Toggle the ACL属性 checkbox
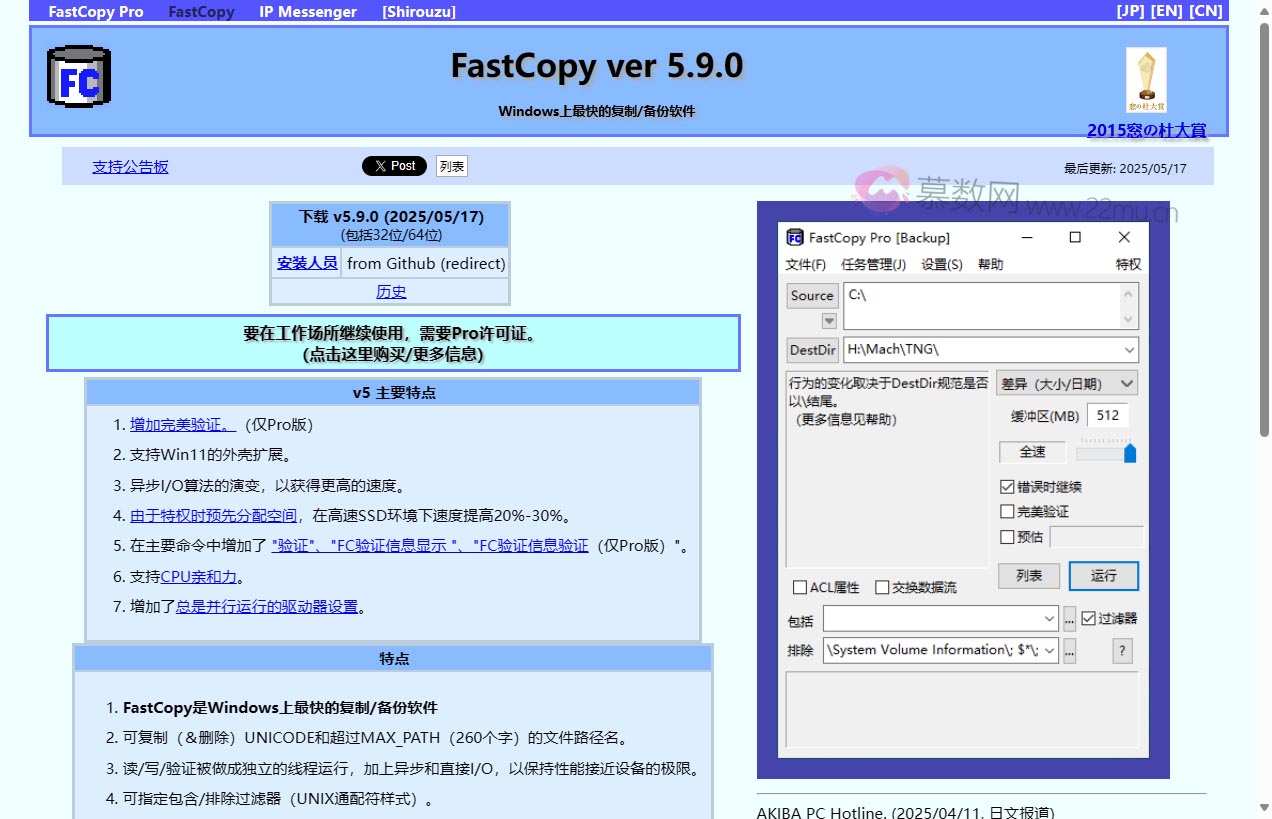 click(x=799, y=587)
